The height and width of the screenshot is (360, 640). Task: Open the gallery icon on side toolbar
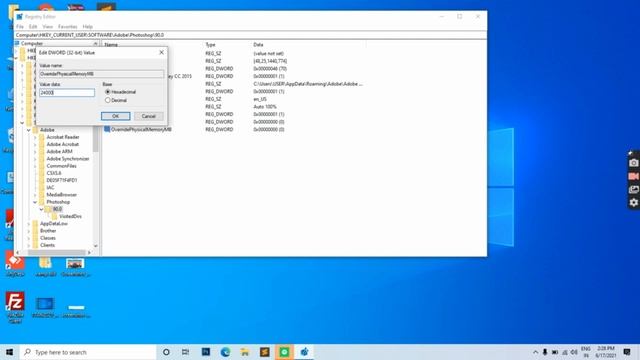pos(633,189)
